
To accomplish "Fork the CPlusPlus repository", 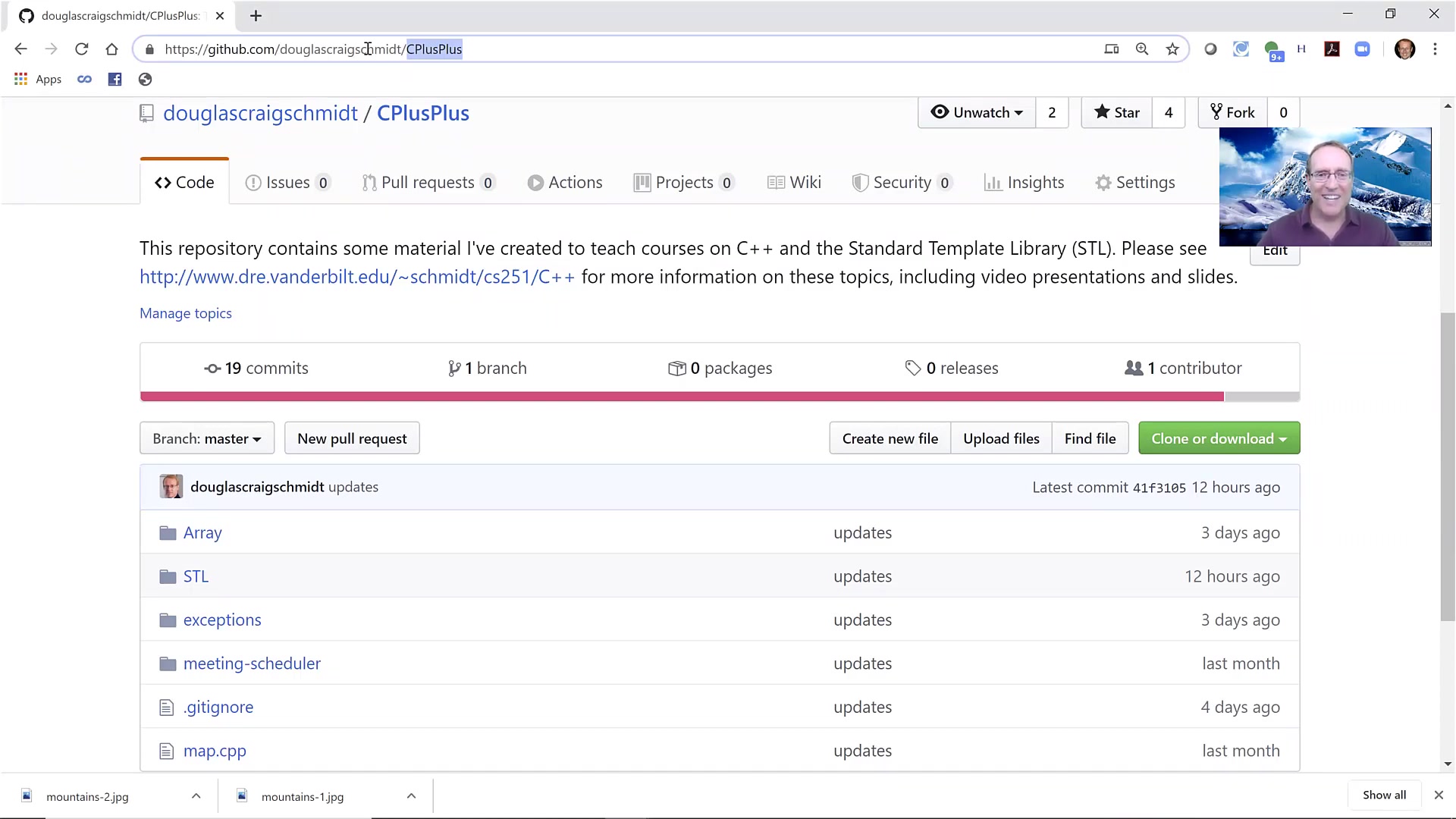I will [1232, 112].
